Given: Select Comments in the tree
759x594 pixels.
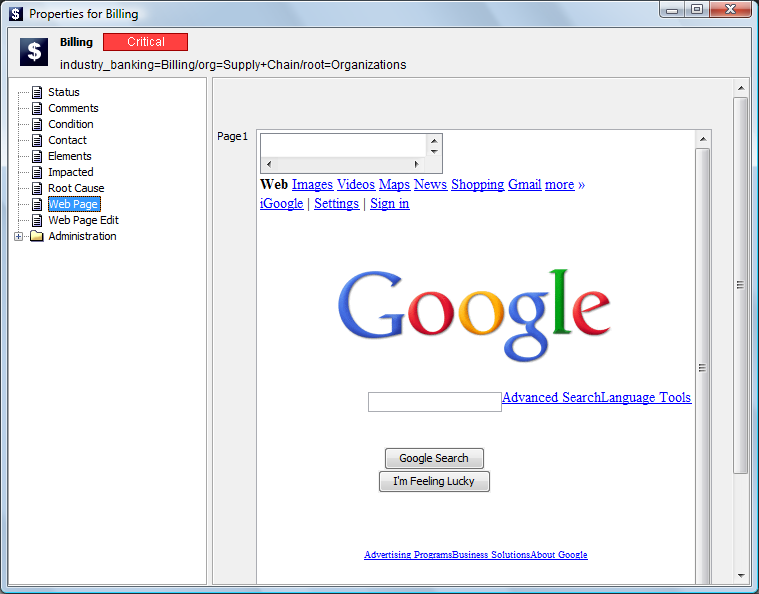Looking at the screenshot, I should point(73,108).
